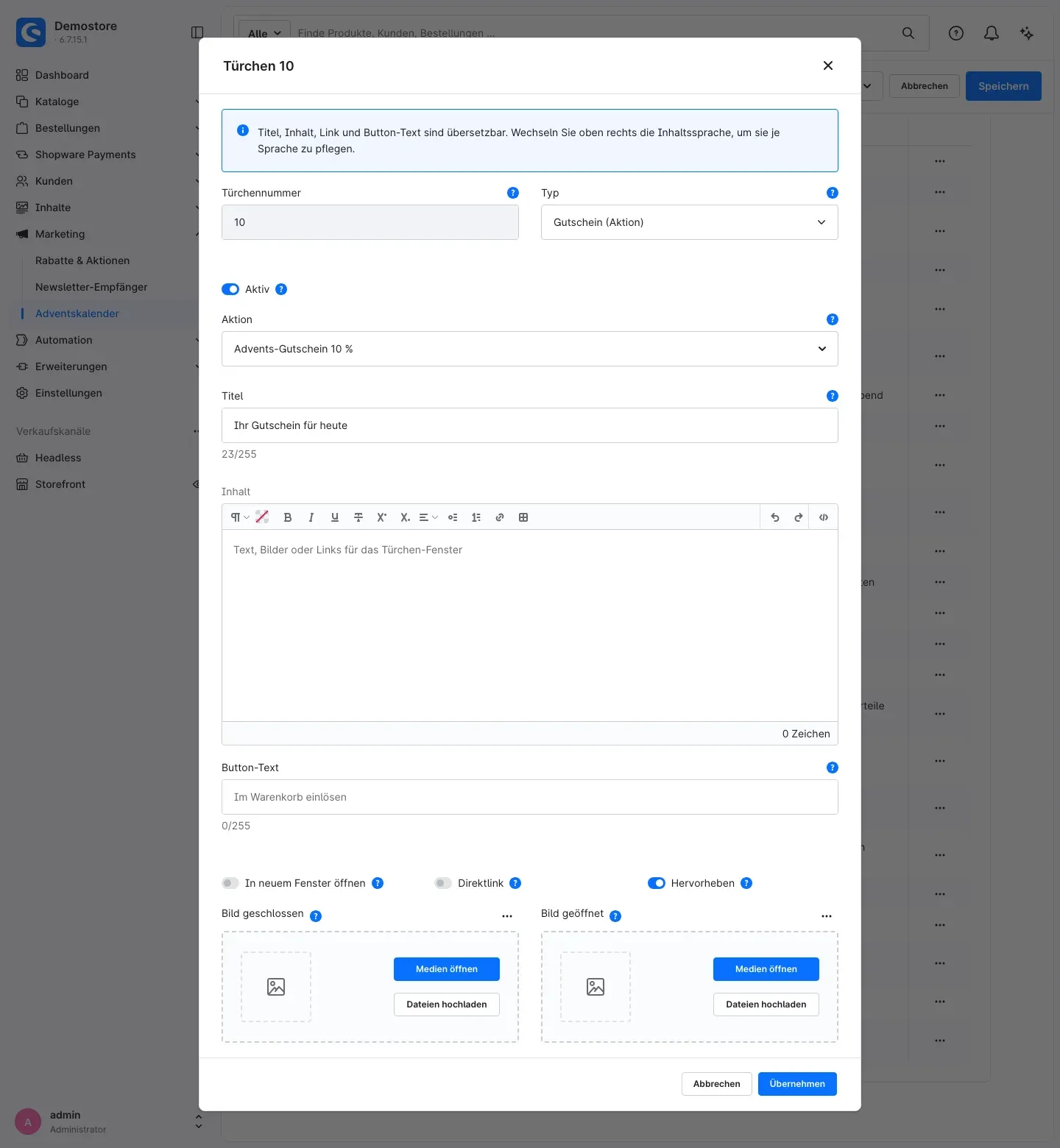Open the notifications bell
Screen dimensions: 1060x1148
[x=992, y=33]
